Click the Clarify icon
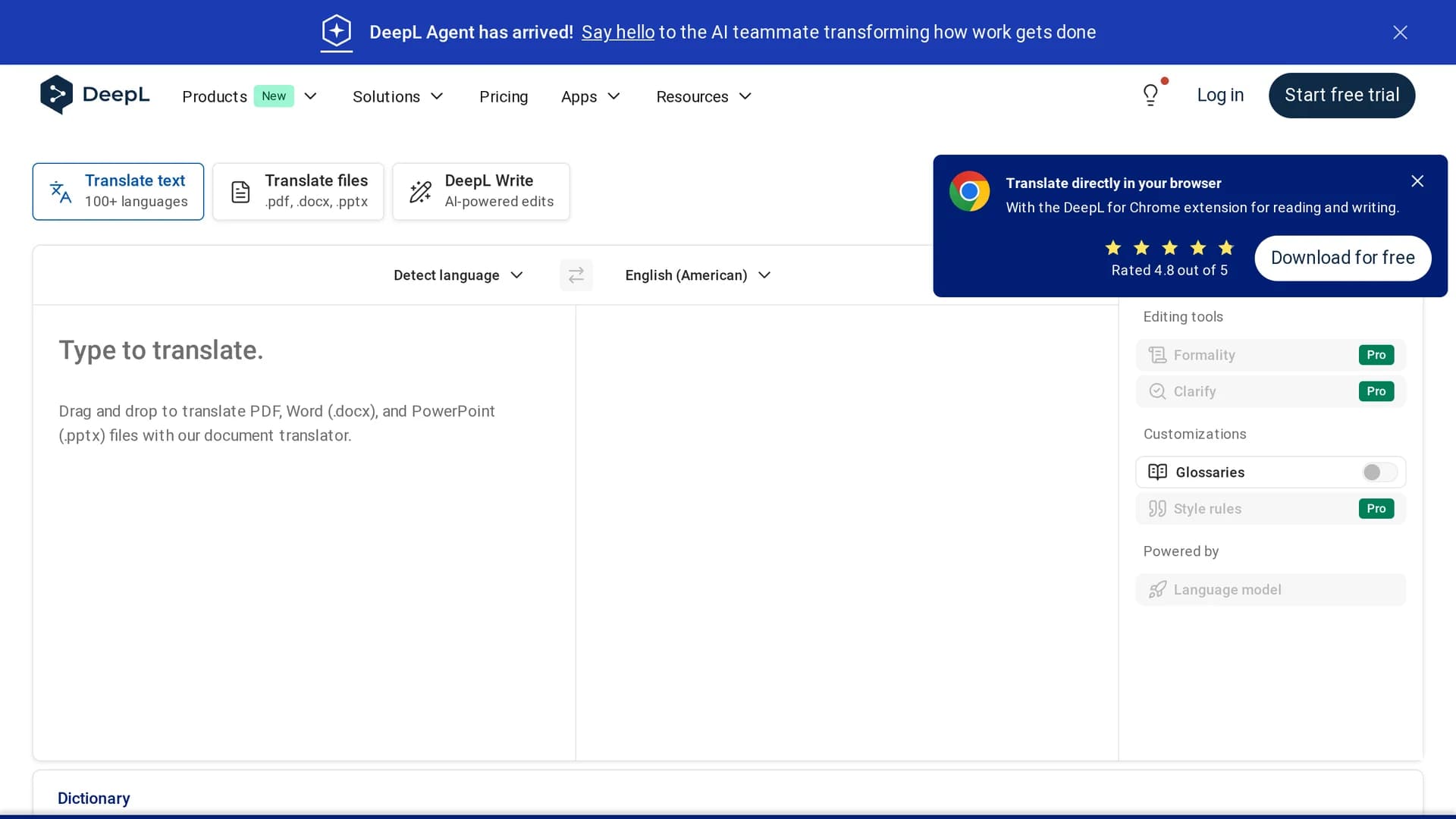 click(x=1157, y=391)
